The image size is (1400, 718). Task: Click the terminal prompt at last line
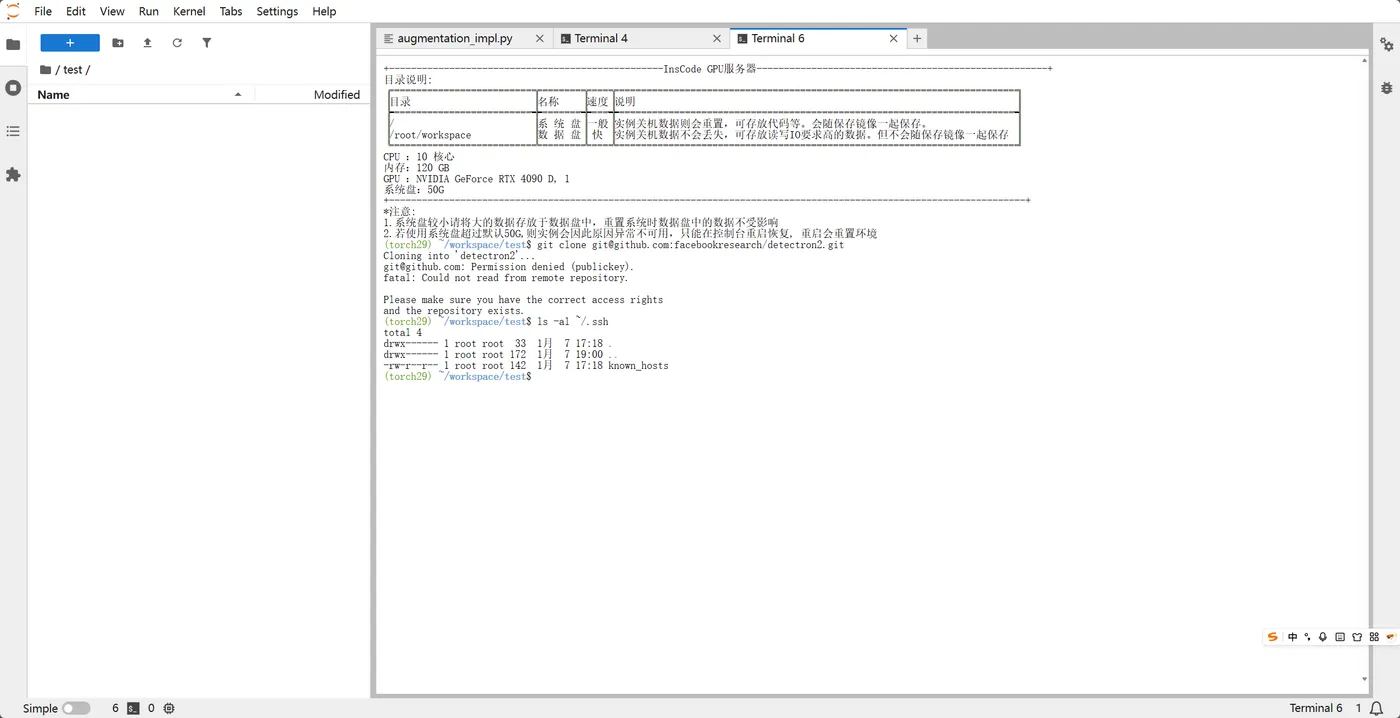[457, 377]
